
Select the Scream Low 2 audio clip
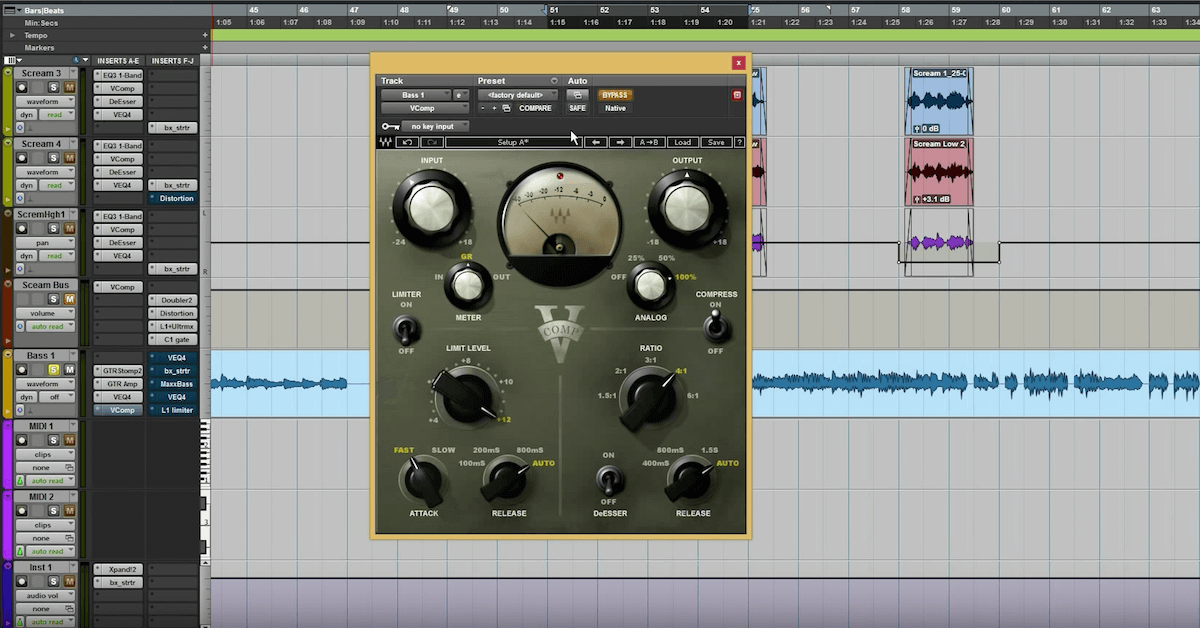939,172
